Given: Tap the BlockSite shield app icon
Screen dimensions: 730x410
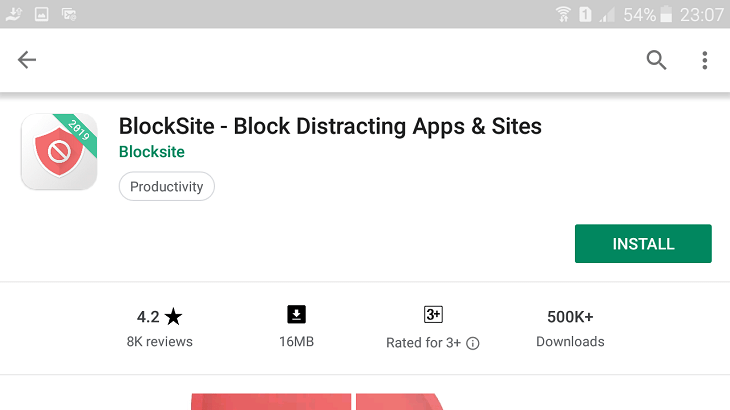Looking at the screenshot, I should (x=59, y=152).
